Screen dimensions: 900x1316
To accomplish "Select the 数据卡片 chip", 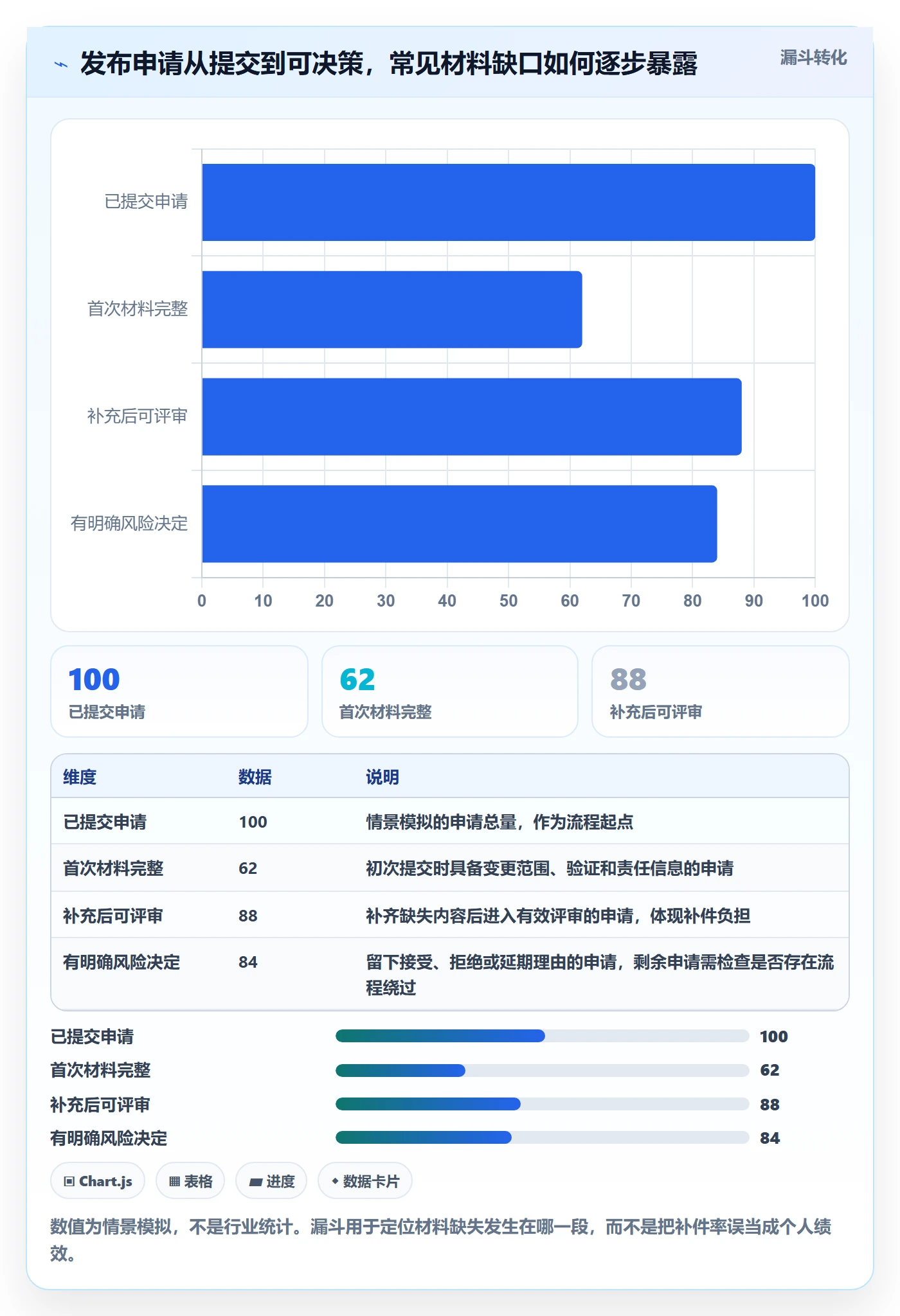I will 365,1181.
